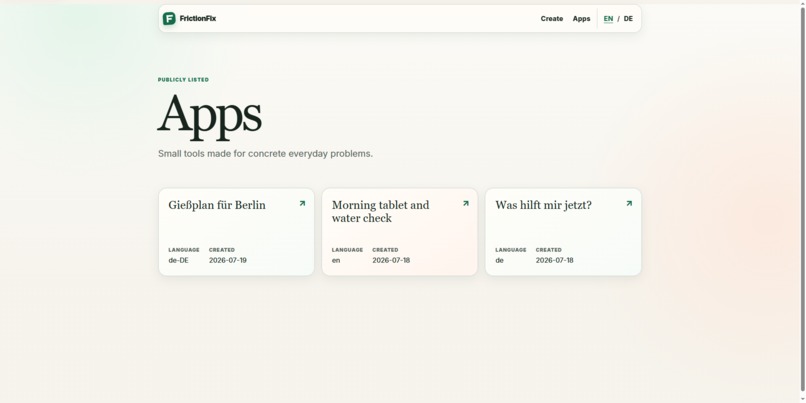Click the FrictionFix green logo icon
This screenshot has height=403, width=806.
(169, 19)
